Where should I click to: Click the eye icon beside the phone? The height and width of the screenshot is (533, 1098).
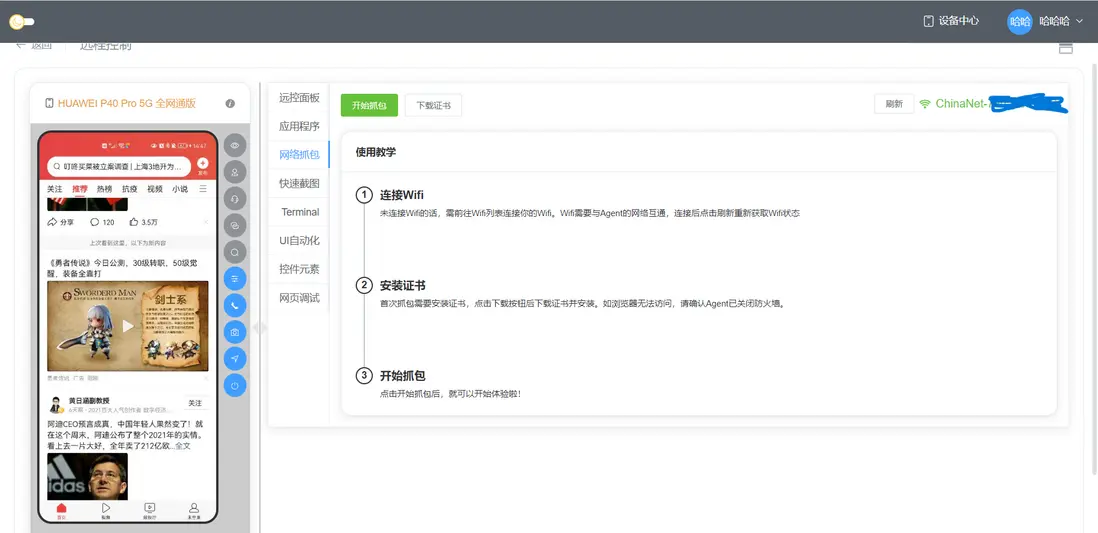coord(235,146)
